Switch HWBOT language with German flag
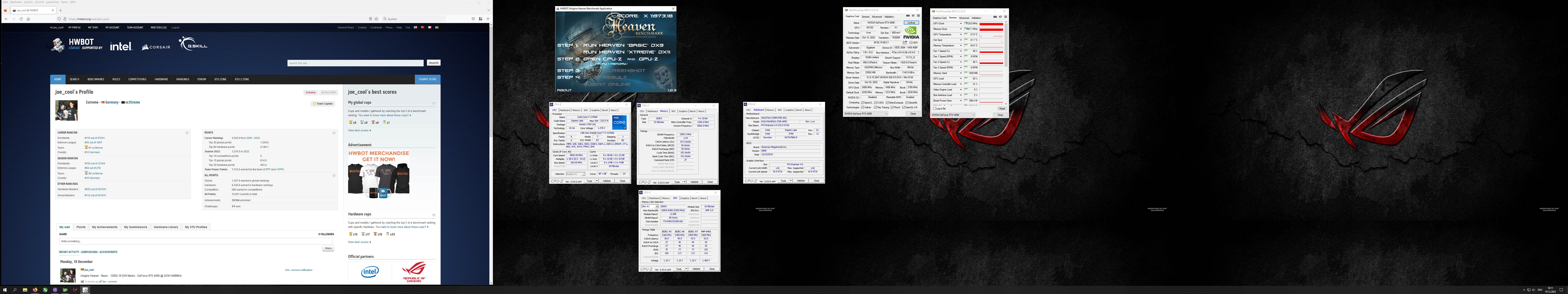Viewport: 1568px width, 294px height. (x=437, y=27)
